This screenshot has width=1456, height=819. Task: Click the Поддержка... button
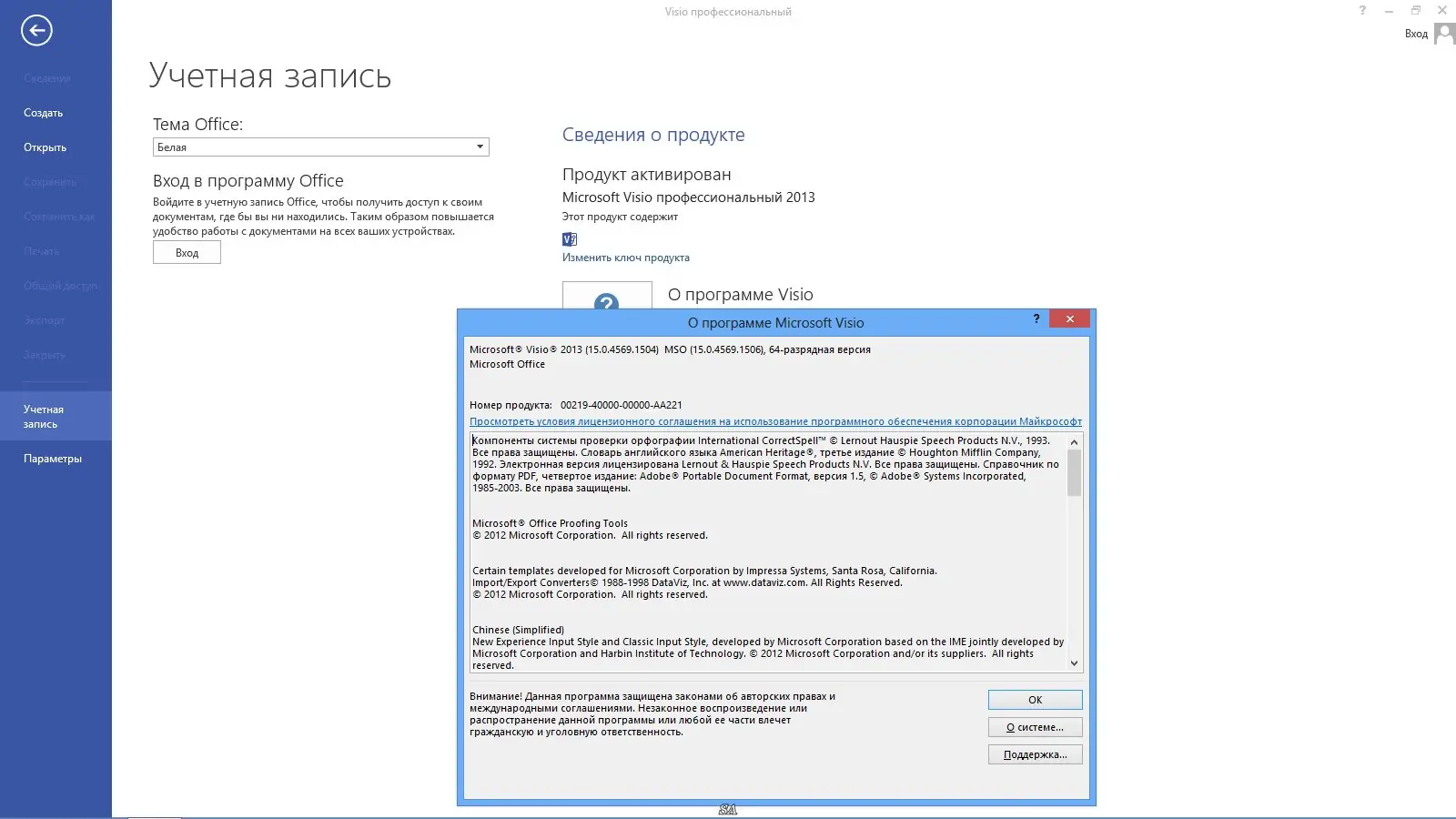[1036, 754]
